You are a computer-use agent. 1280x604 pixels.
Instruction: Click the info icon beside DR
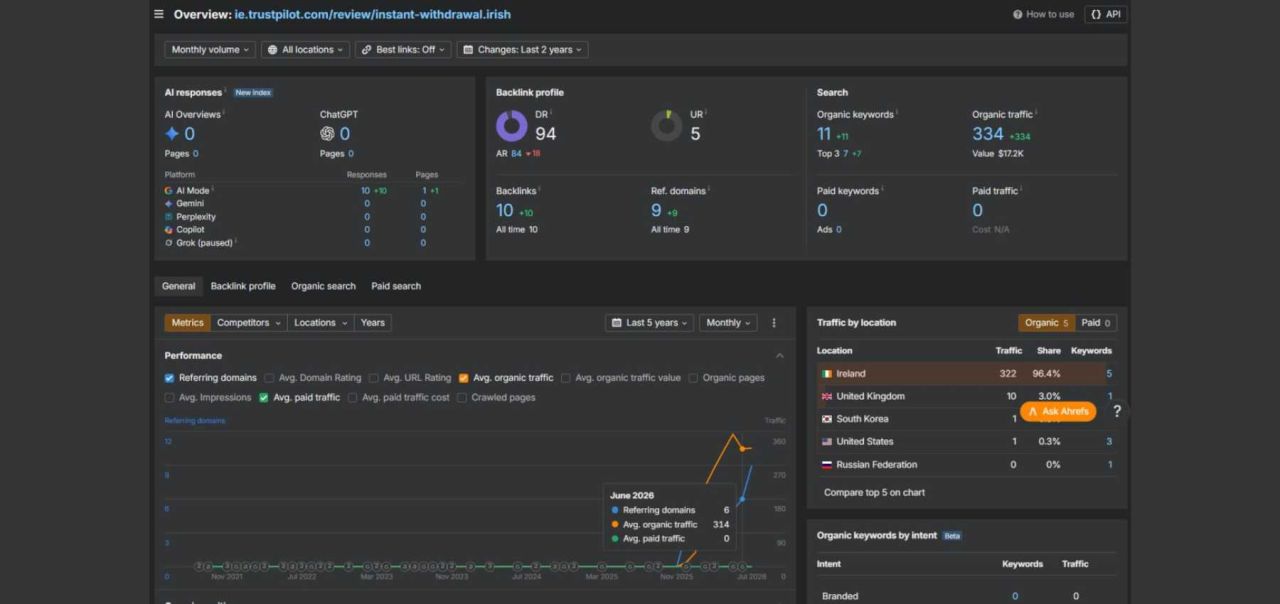[551, 113]
